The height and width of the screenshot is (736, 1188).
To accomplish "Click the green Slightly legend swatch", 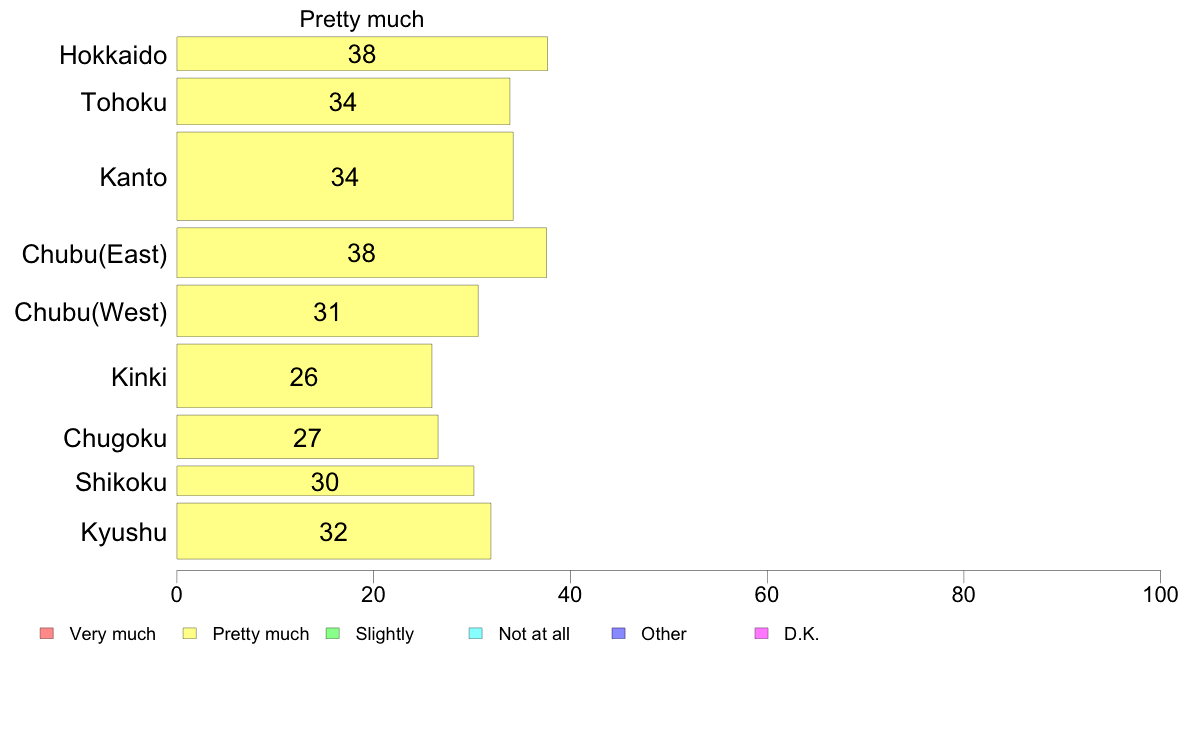I will click(333, 634).
